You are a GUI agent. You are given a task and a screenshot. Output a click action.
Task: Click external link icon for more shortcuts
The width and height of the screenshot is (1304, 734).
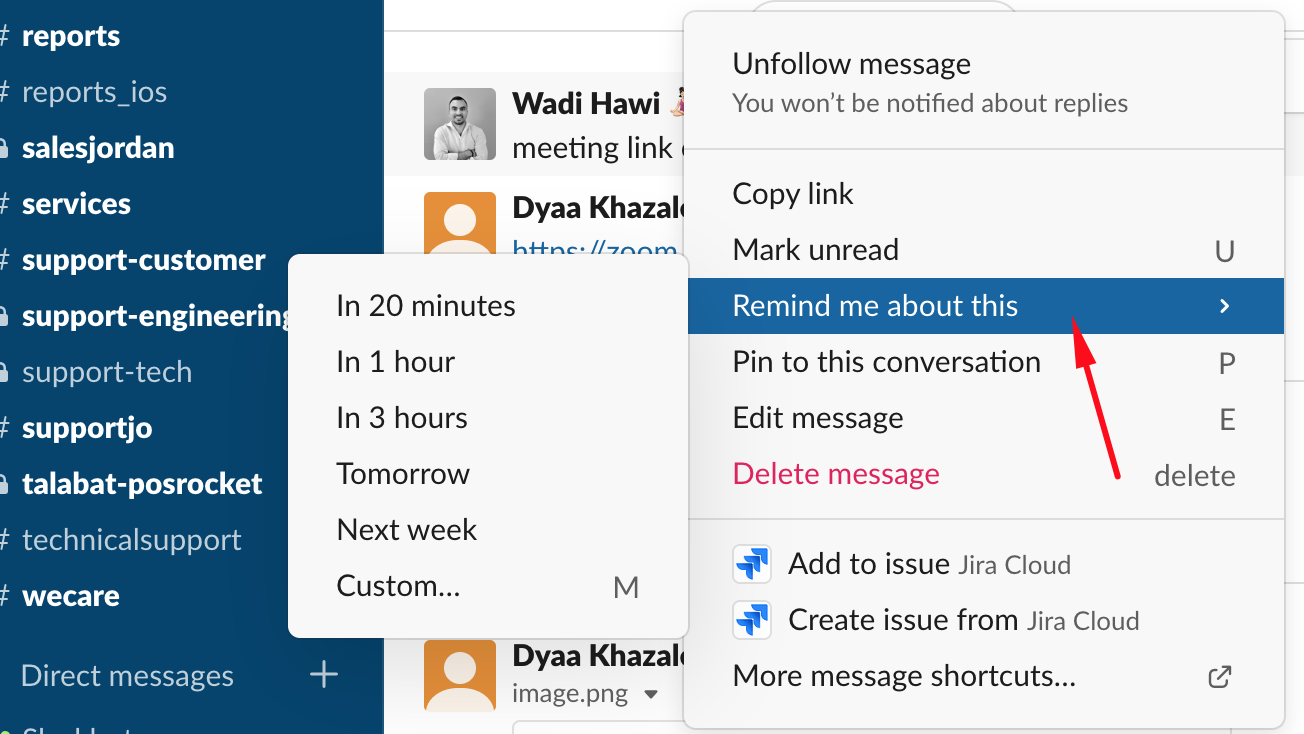pos(1219,677)
